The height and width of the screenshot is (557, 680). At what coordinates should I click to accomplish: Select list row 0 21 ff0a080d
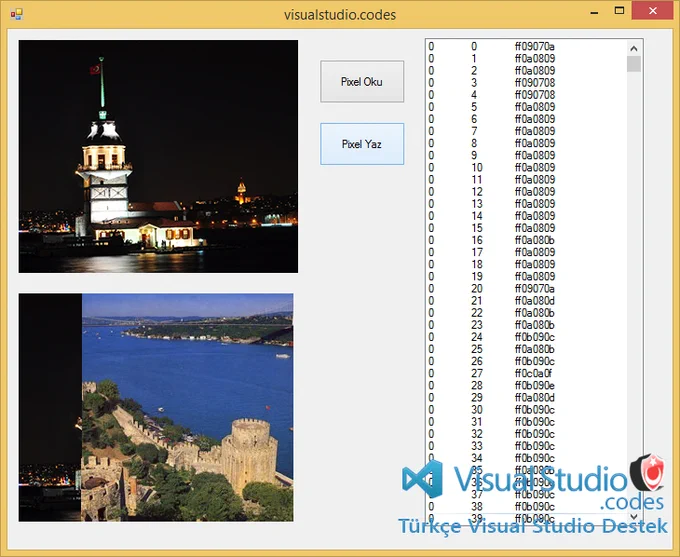[x=526, y=301]
